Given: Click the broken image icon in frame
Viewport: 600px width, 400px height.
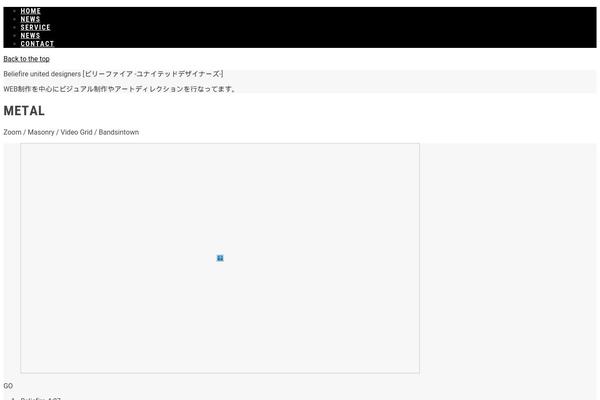Looking at the screenshot, I should (x=220, y=258).
